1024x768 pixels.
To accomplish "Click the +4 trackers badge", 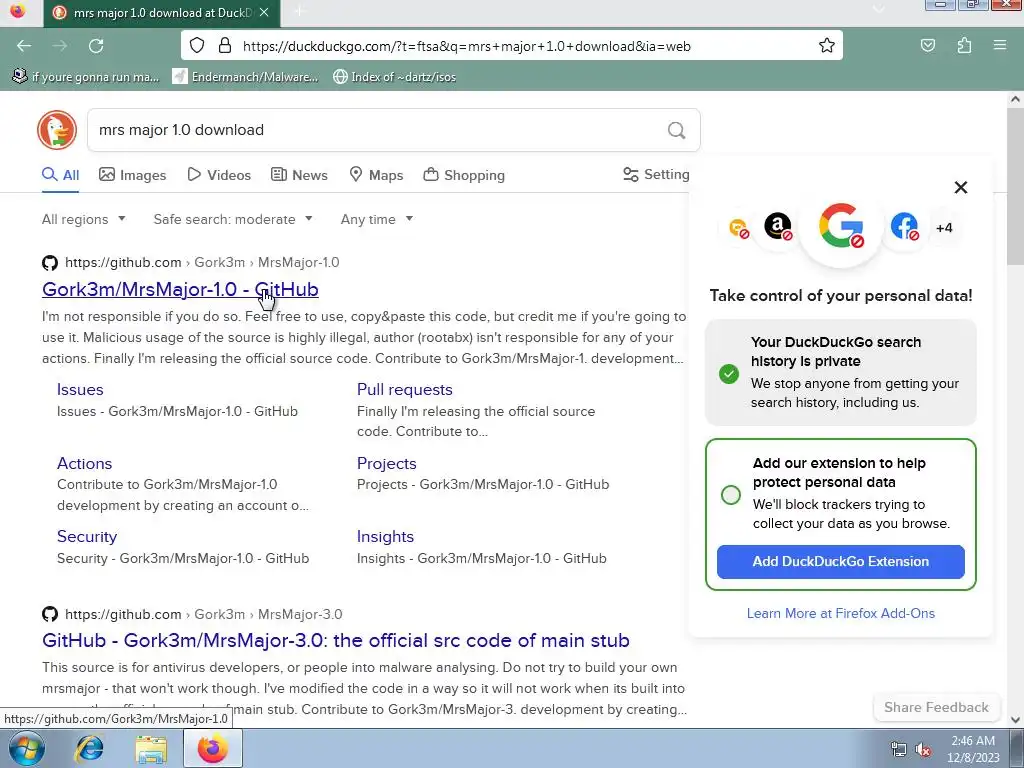I will point(944,228).
